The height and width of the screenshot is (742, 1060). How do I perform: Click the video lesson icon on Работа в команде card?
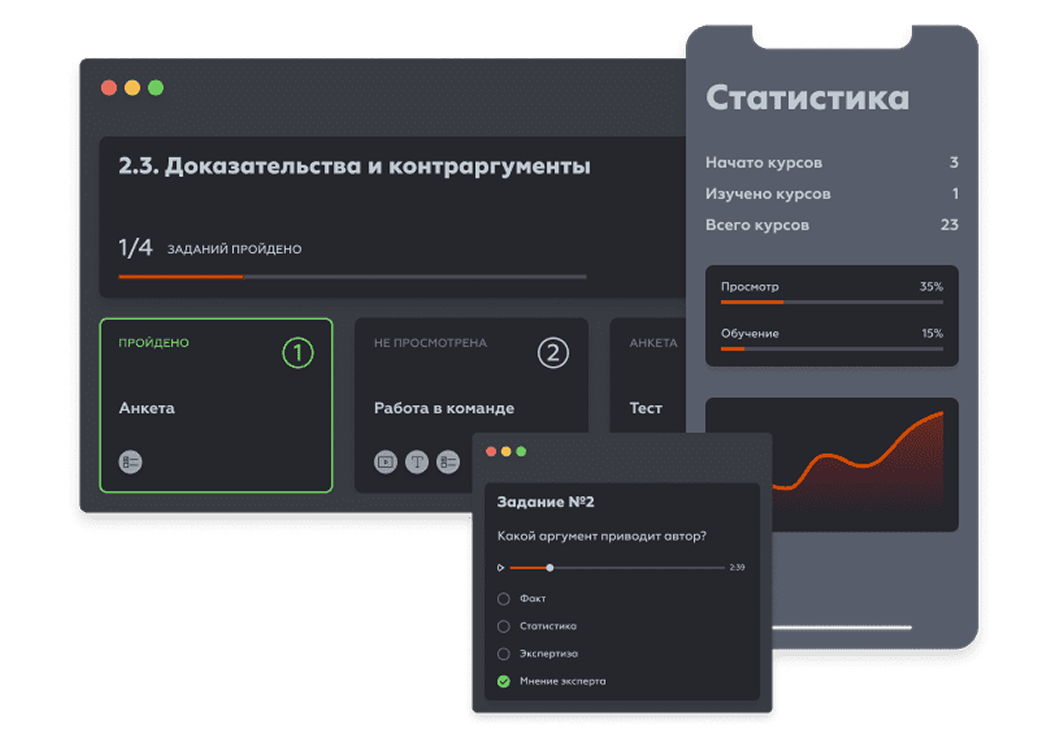coord(386,462)
